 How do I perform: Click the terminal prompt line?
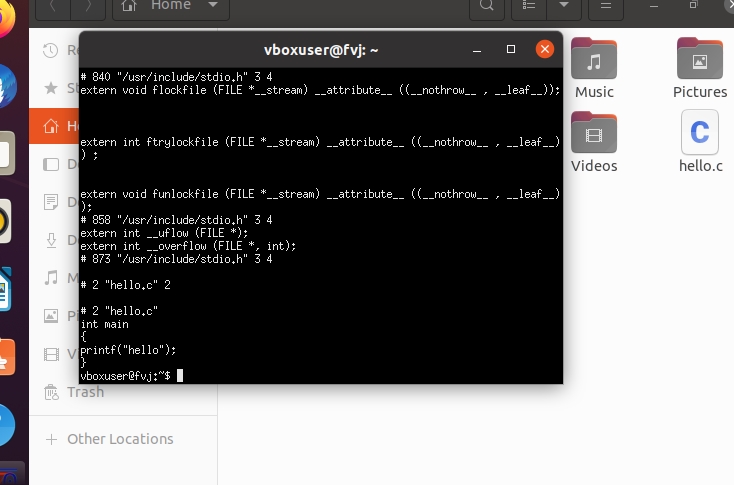point(132,376)
